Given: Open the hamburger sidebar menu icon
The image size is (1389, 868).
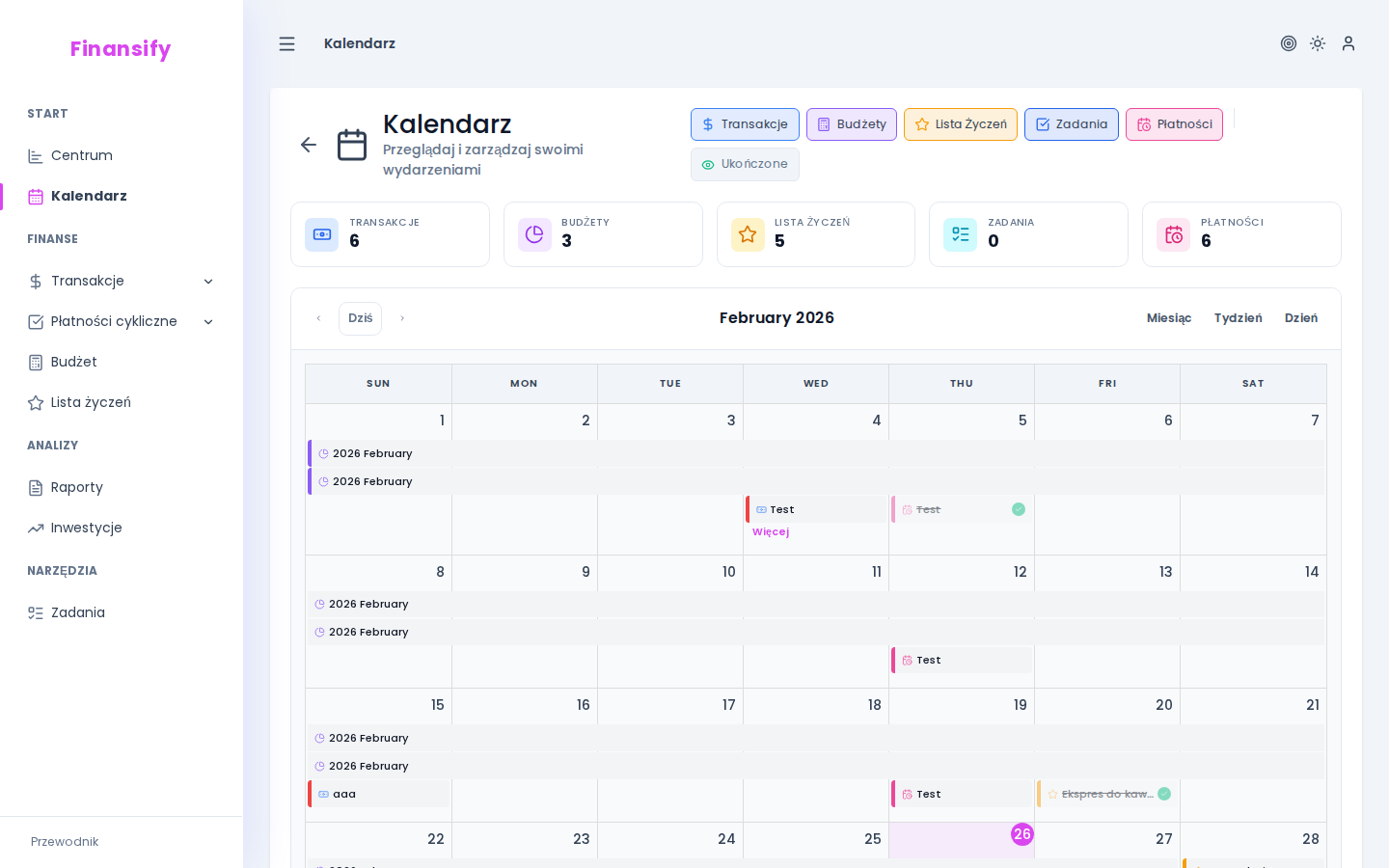Looking at the screenshot, I should coord(286,43).
